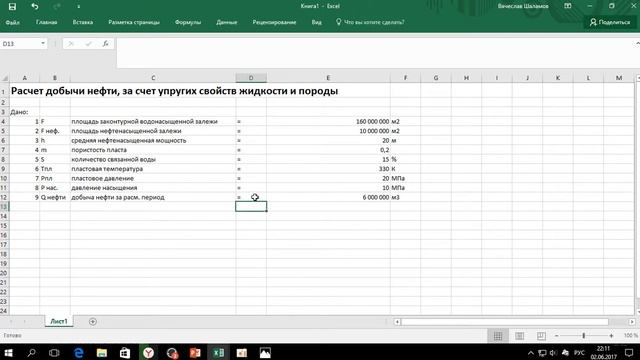640x360 pixels.
Task: Click the zoom in plus button
Action: (611, 336)
